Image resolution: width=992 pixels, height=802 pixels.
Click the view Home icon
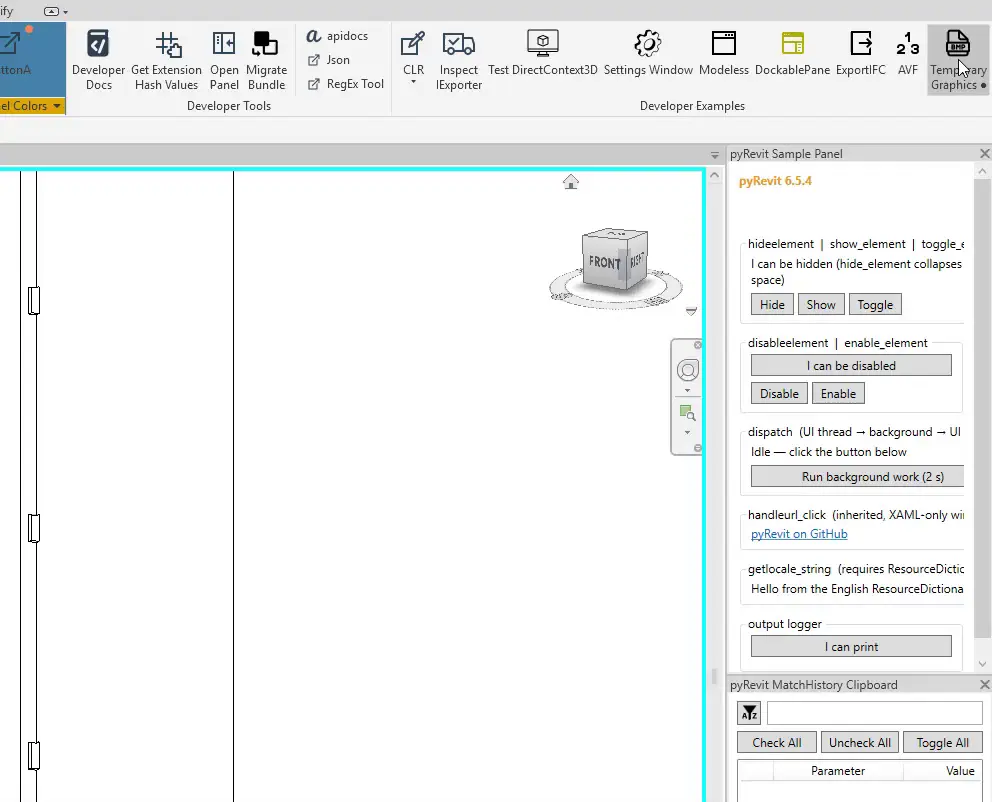(571, 182)
